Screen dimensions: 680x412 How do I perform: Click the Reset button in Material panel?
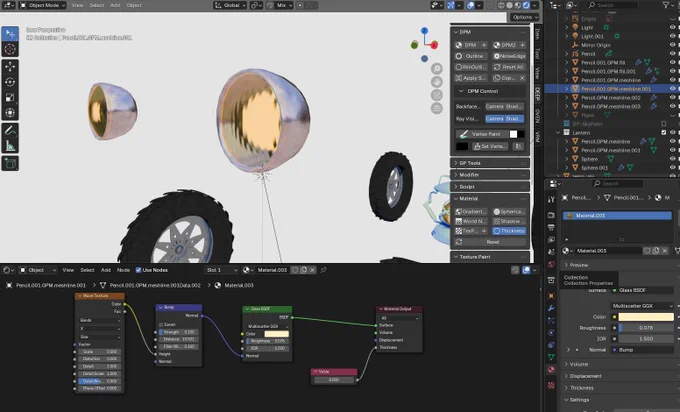point(490,242)
